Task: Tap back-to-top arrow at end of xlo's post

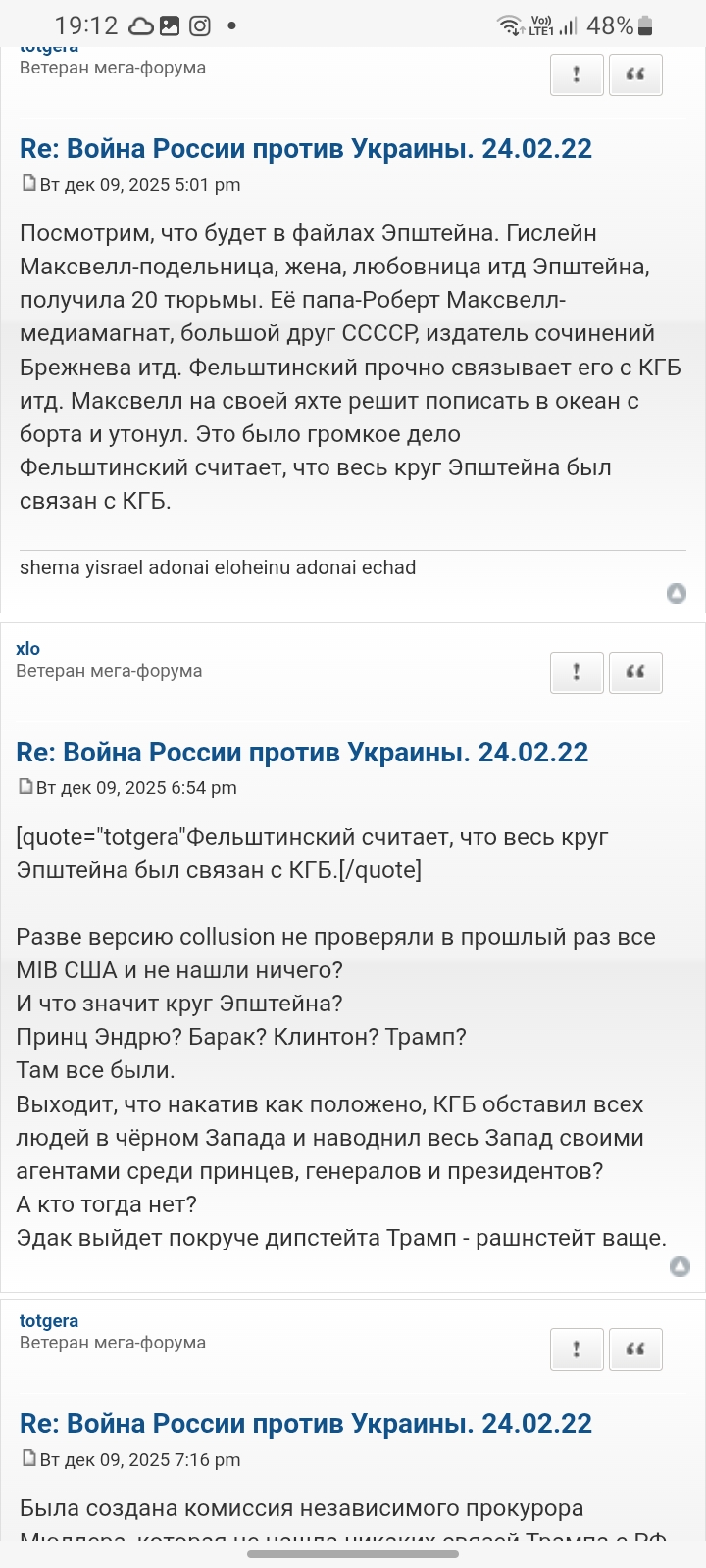Action: [680, 1267]
